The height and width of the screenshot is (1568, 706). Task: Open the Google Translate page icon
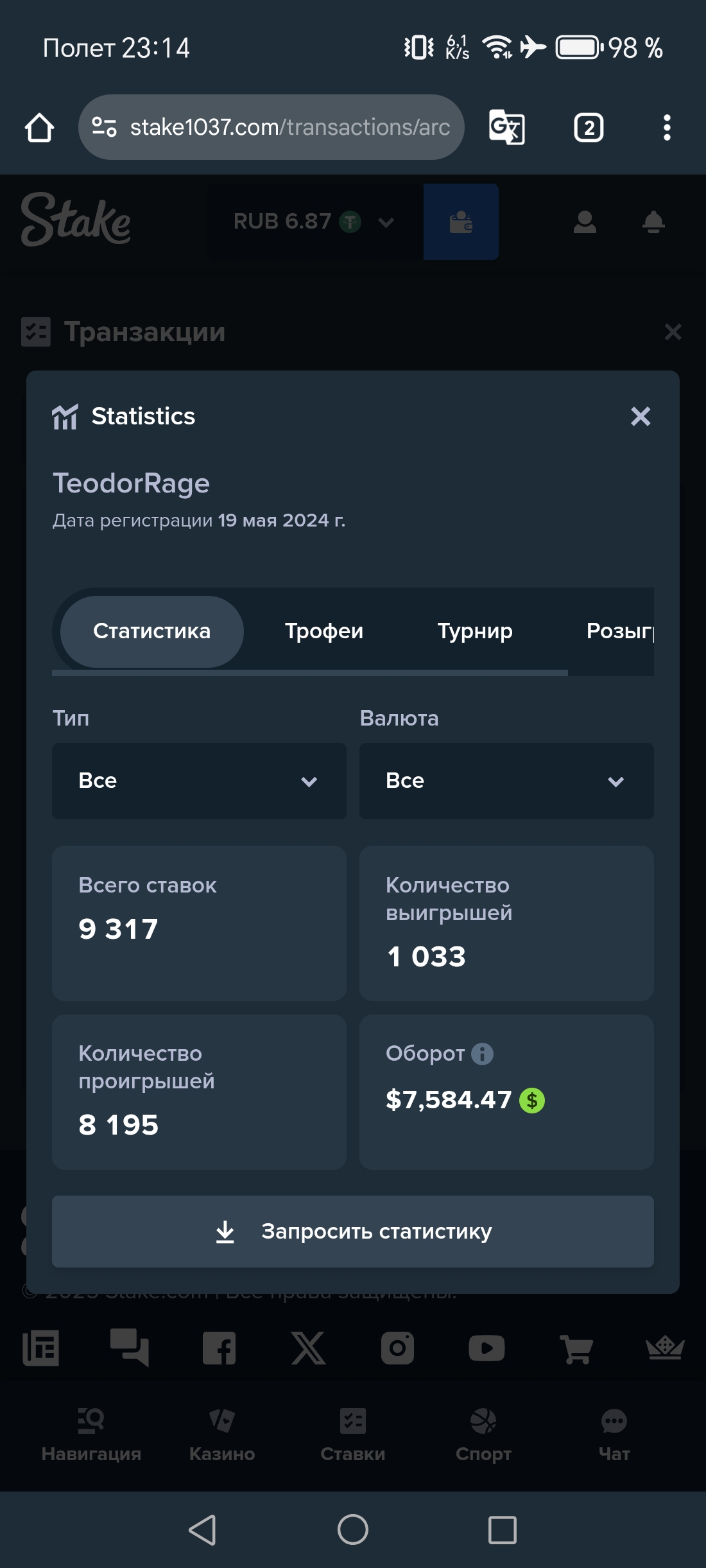coord(506,128)
